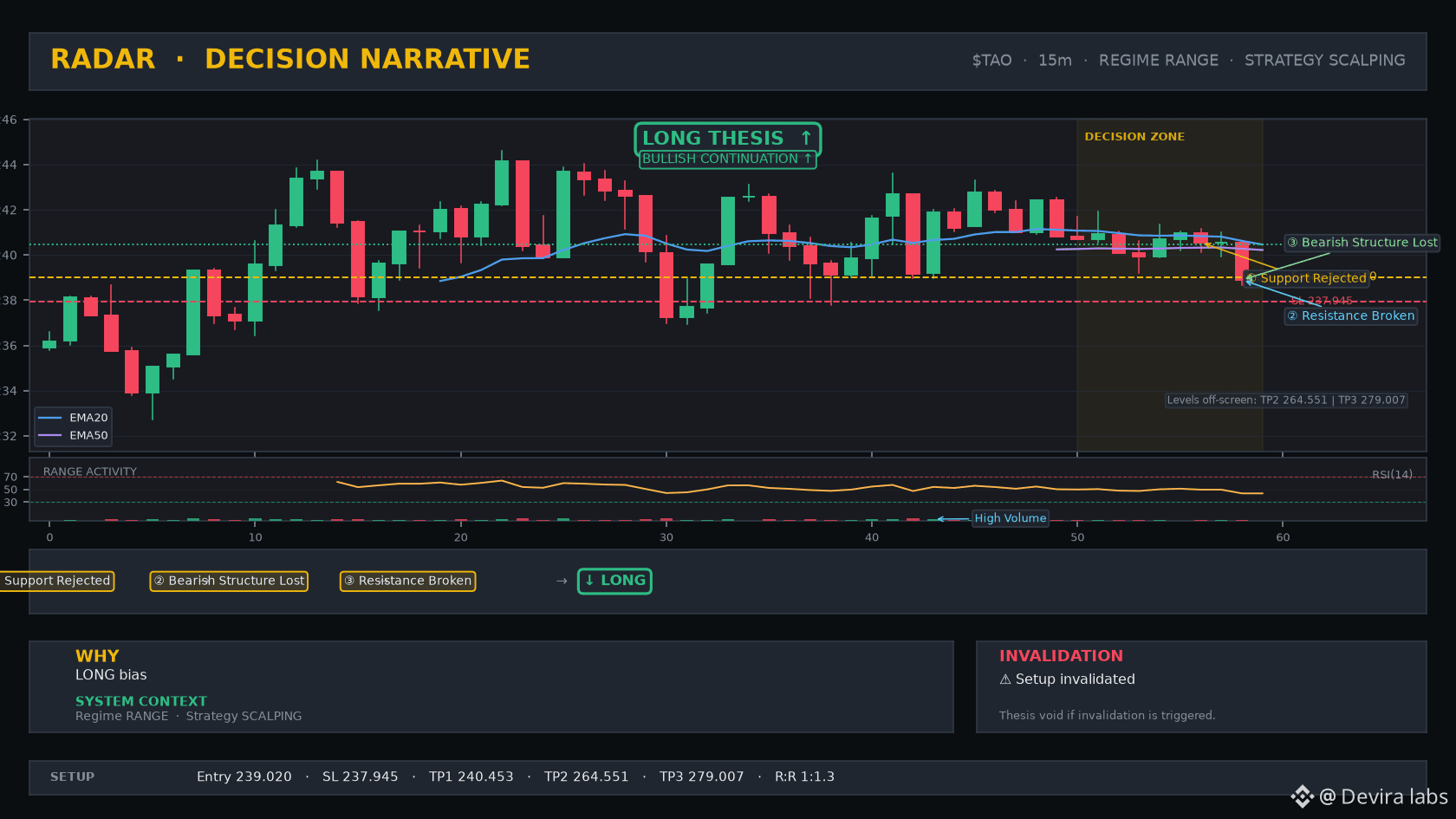Select the ③ Bearish Structure Lost chart annotation
1456x819 pixels.
click(1362, 243)
